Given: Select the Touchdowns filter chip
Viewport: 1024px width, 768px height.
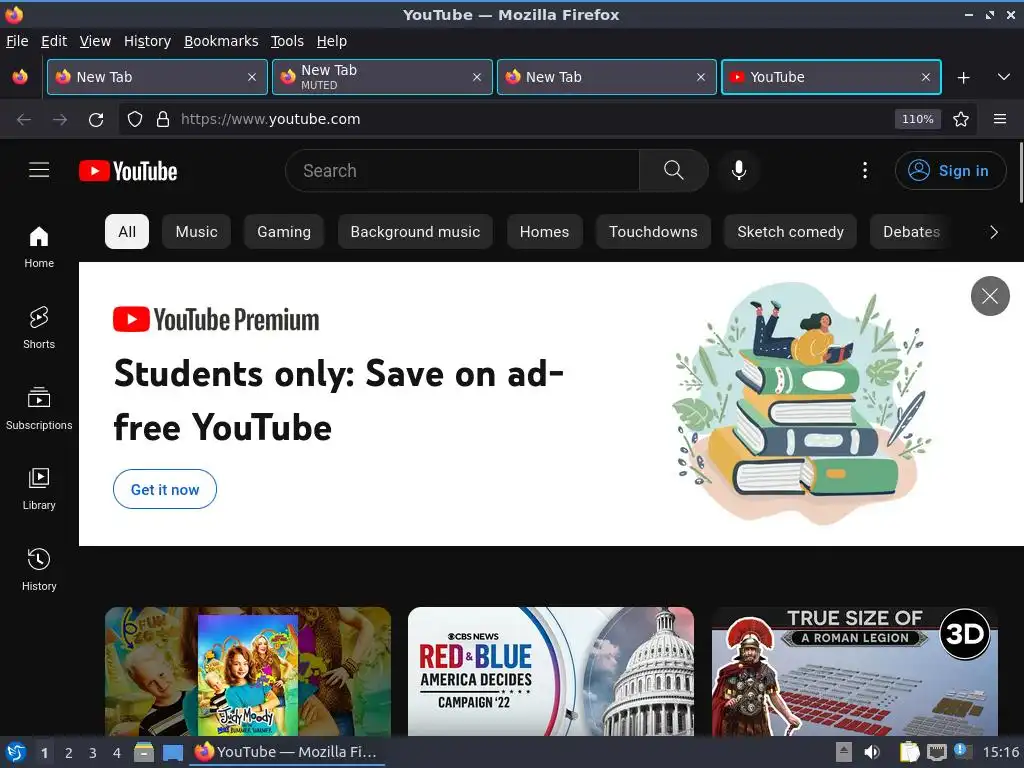Looking at the screenshot, I should pyautogui.click(x=653, y=232).
